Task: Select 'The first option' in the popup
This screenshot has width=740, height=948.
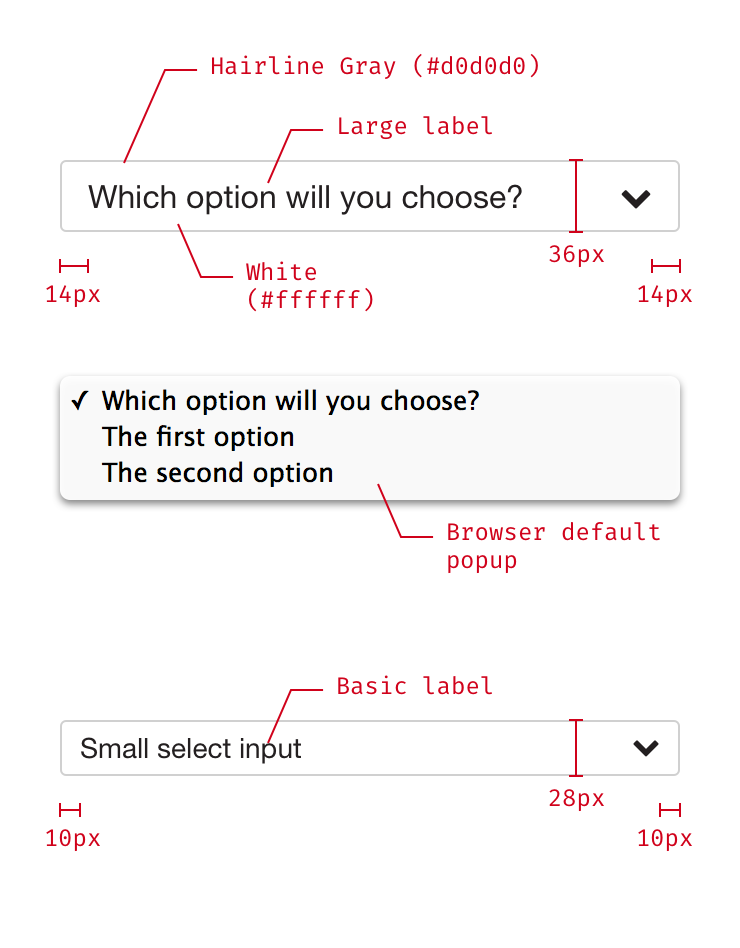Action: pos(198,437)
